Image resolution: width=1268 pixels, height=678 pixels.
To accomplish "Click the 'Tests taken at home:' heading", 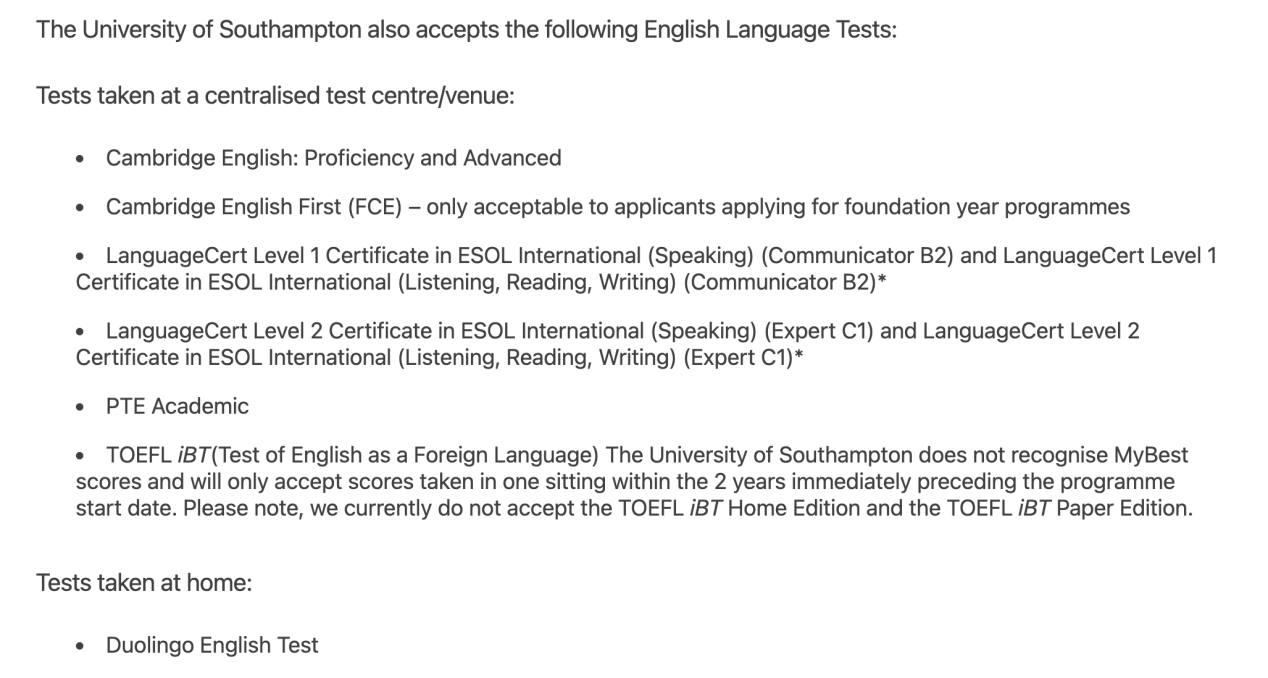I will pos(144,582).
